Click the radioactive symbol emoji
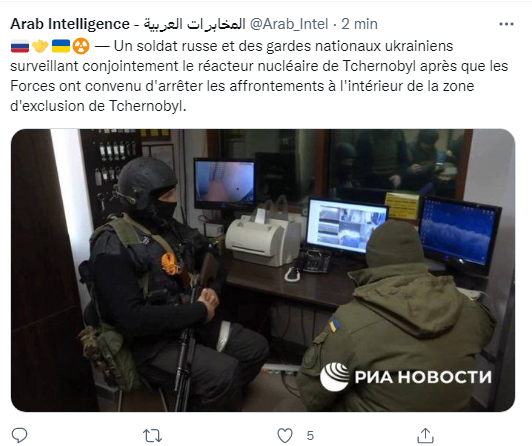This screenshot has width=532, height=446. pos(81,46)
